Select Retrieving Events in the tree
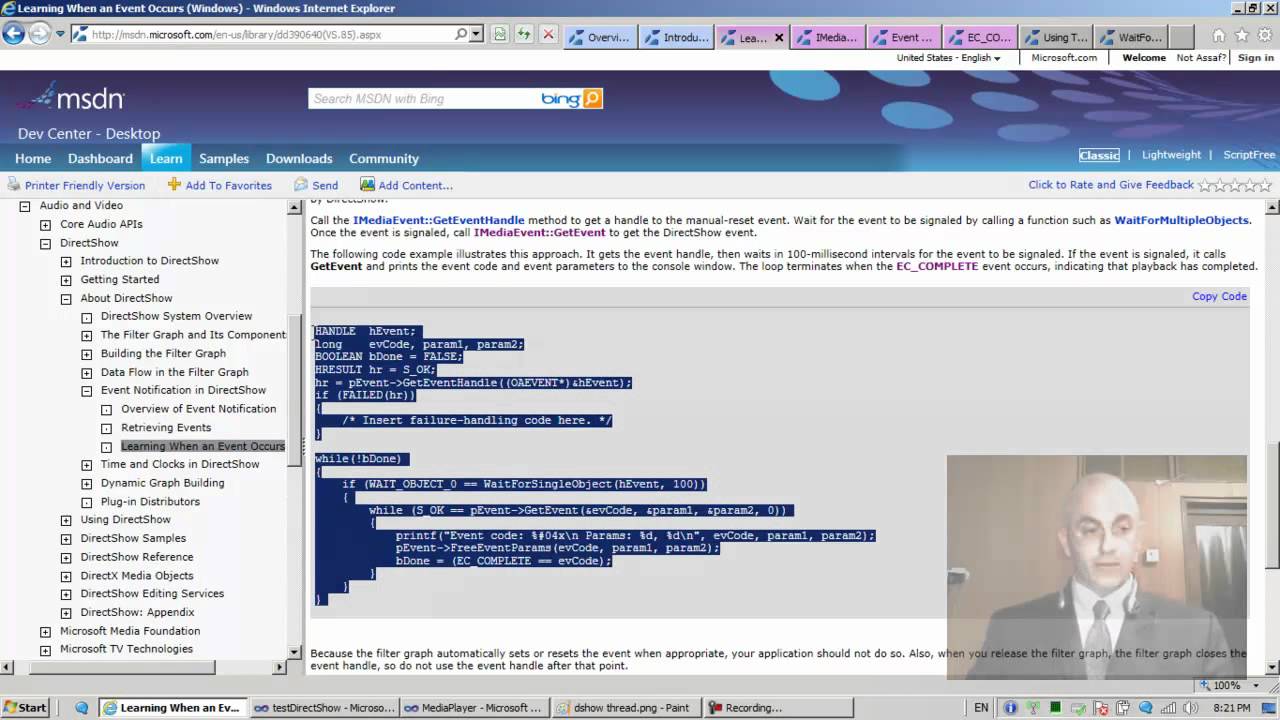 [166, 428]
